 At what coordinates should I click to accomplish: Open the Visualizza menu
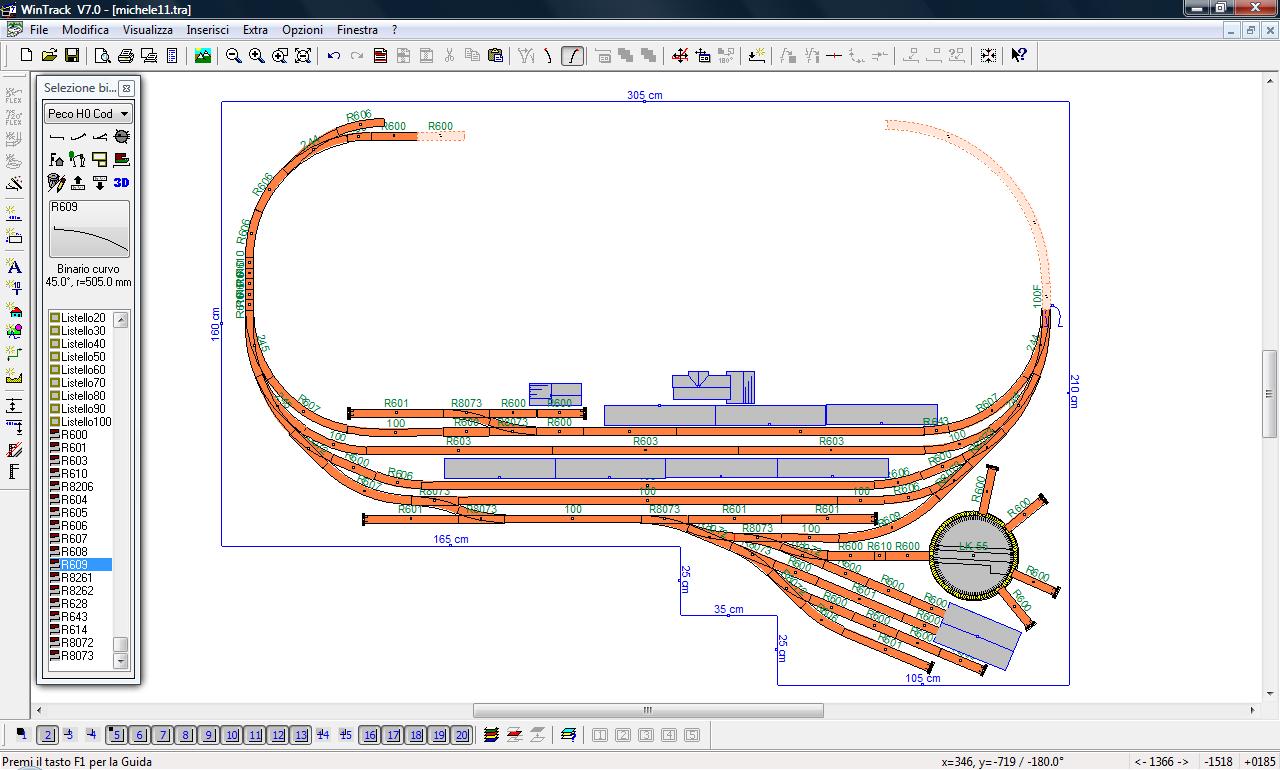(148, 30)
